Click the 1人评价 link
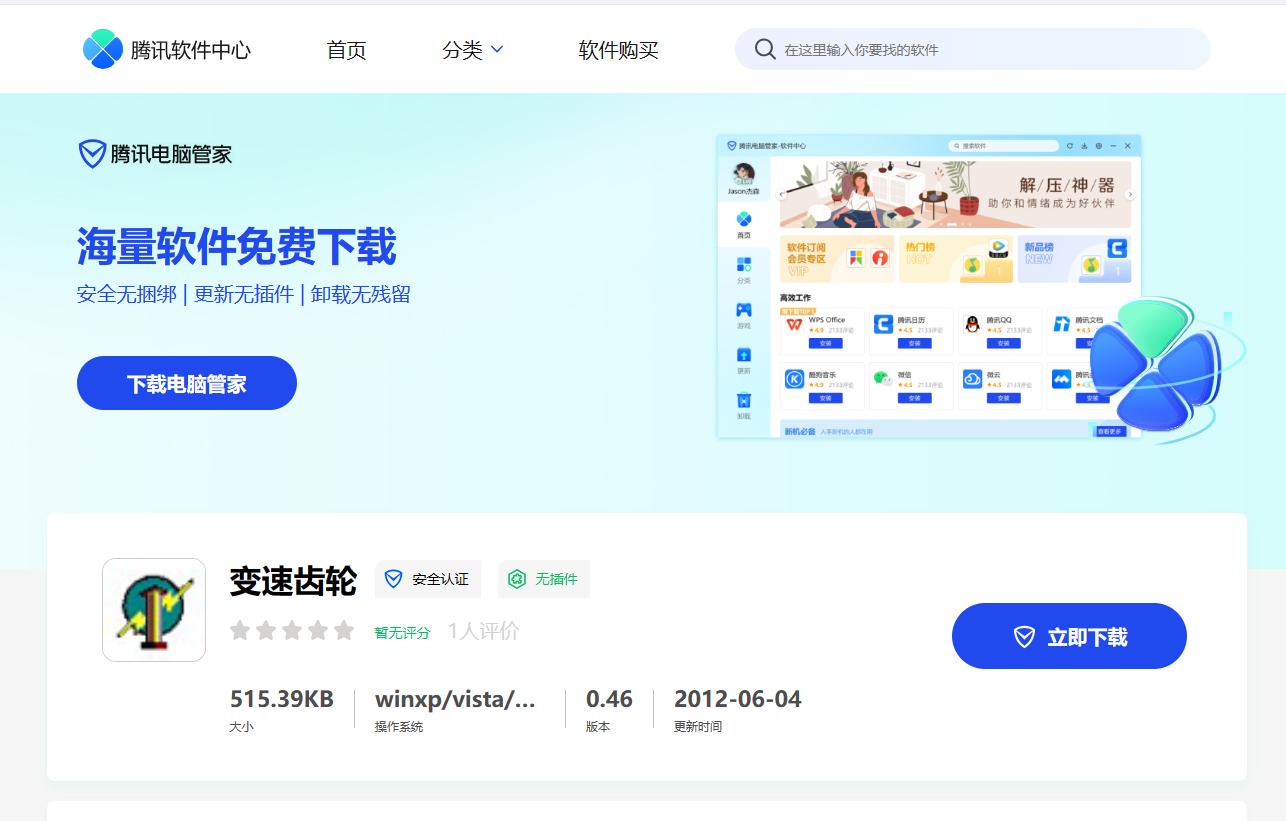The width and height of the screenshot is (1286, 821). tap(484, 631)
